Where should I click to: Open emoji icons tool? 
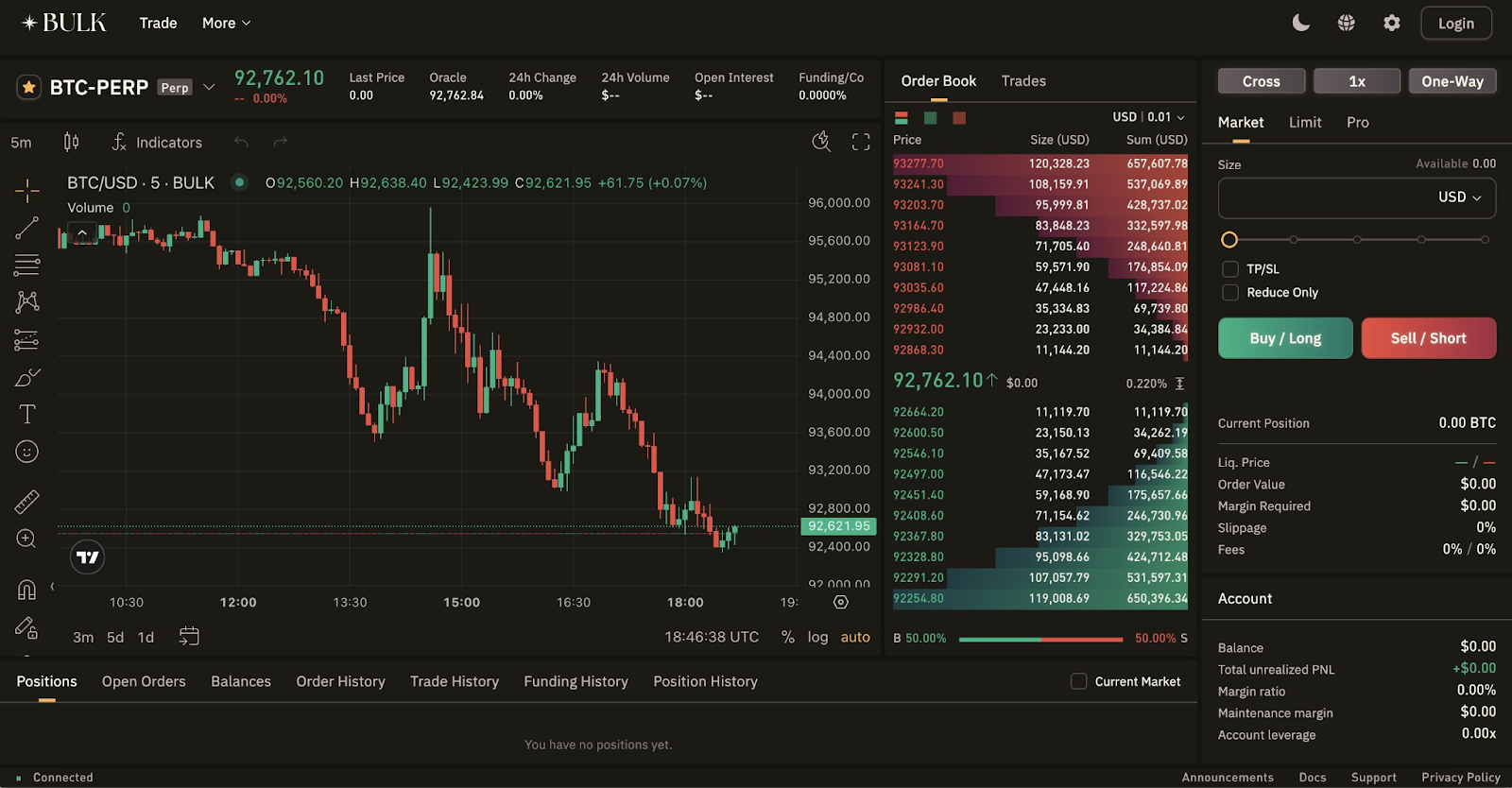click(26, 452)
